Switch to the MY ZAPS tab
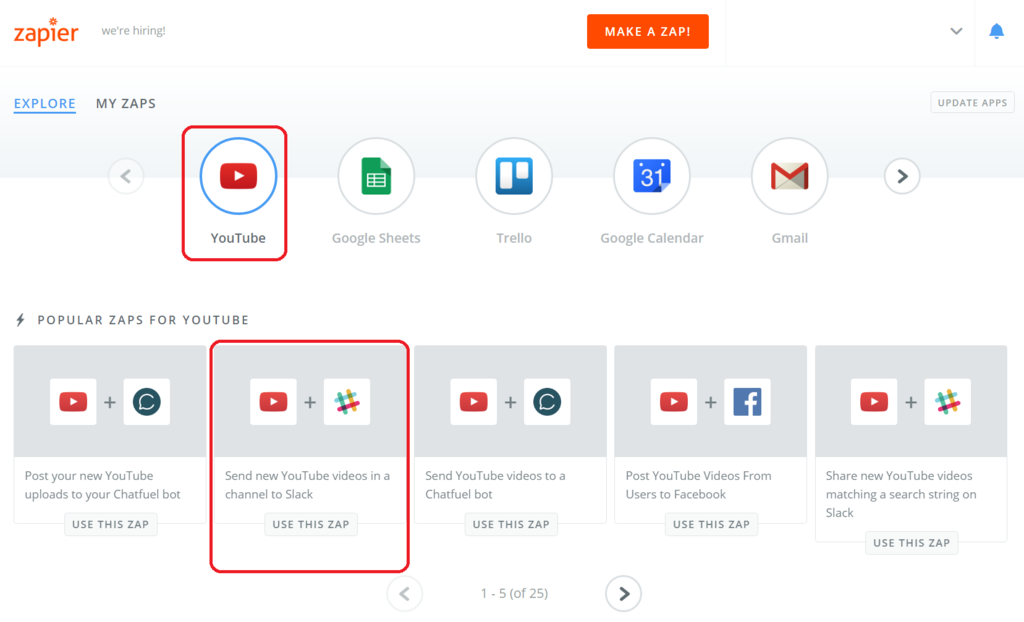Screen dimensions: 1024x622 [x=126, y=103]
